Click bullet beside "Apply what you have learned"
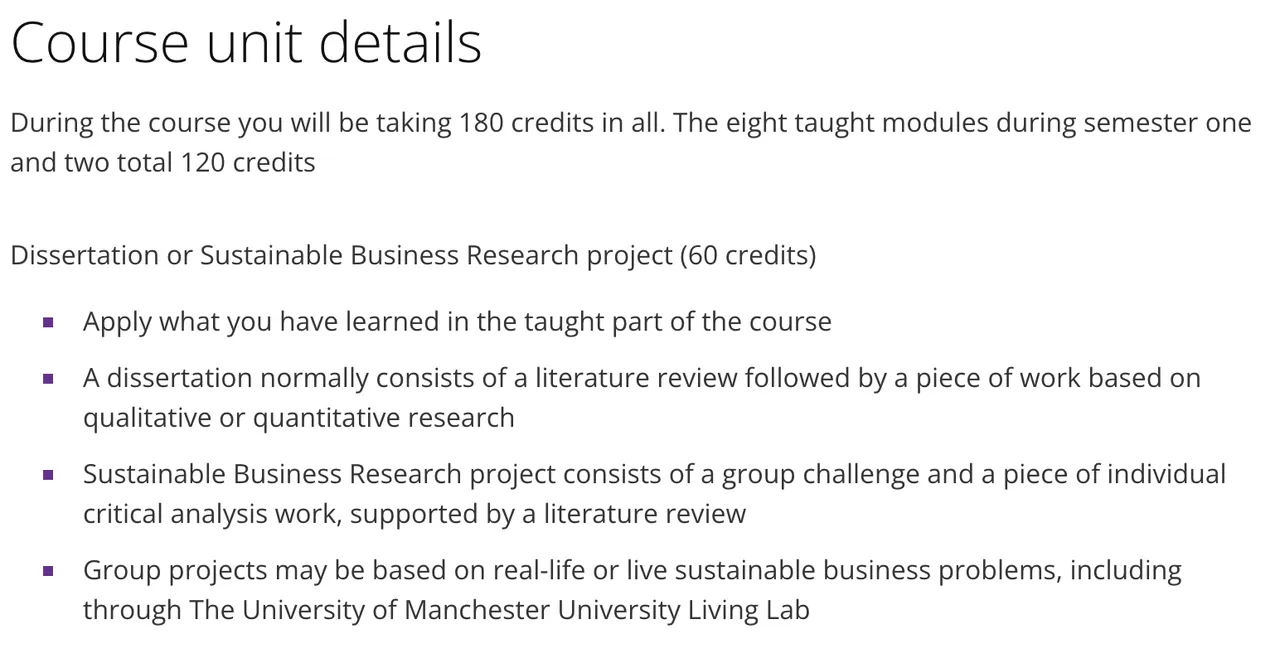Image resolution: width=1280 pixels, height=663 pixels. (x=48, y=322)
